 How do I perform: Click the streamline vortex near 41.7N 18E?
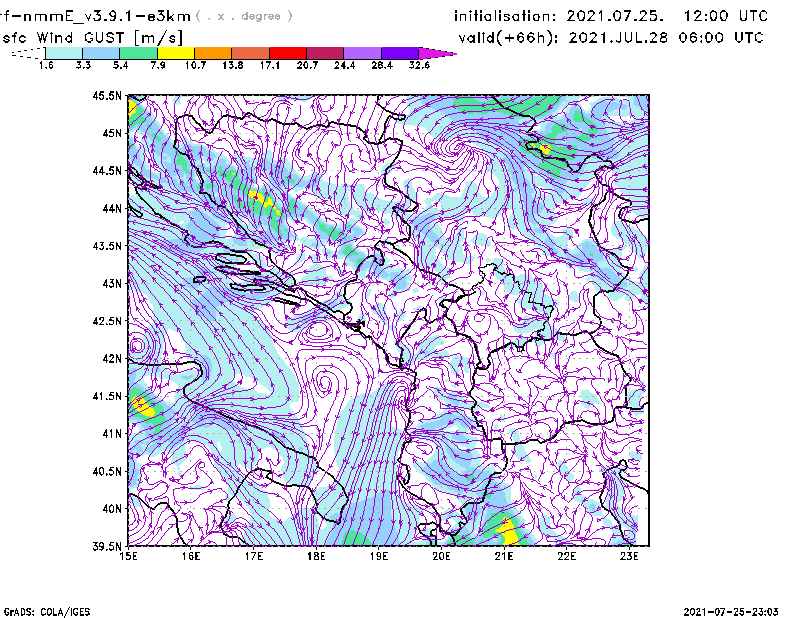(x=324, y=382)
